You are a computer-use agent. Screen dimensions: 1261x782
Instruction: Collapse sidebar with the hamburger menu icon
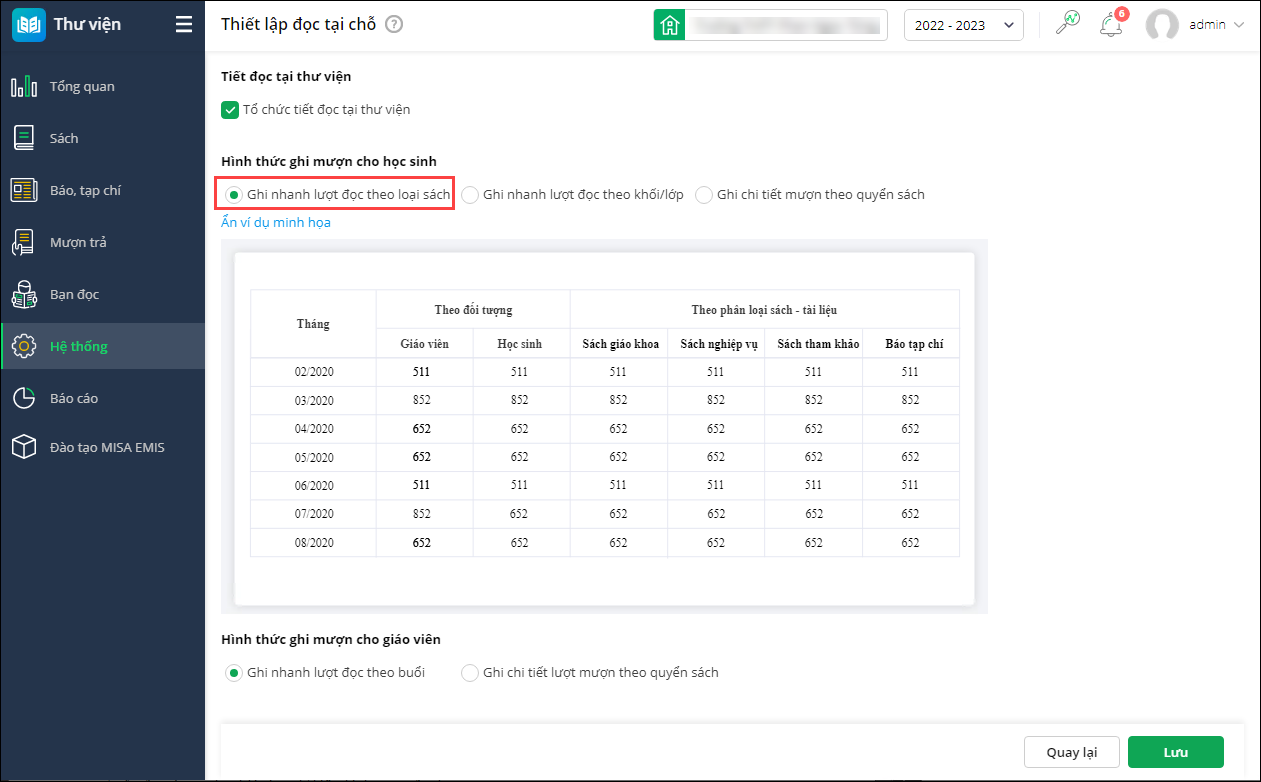tap(184, 25)
